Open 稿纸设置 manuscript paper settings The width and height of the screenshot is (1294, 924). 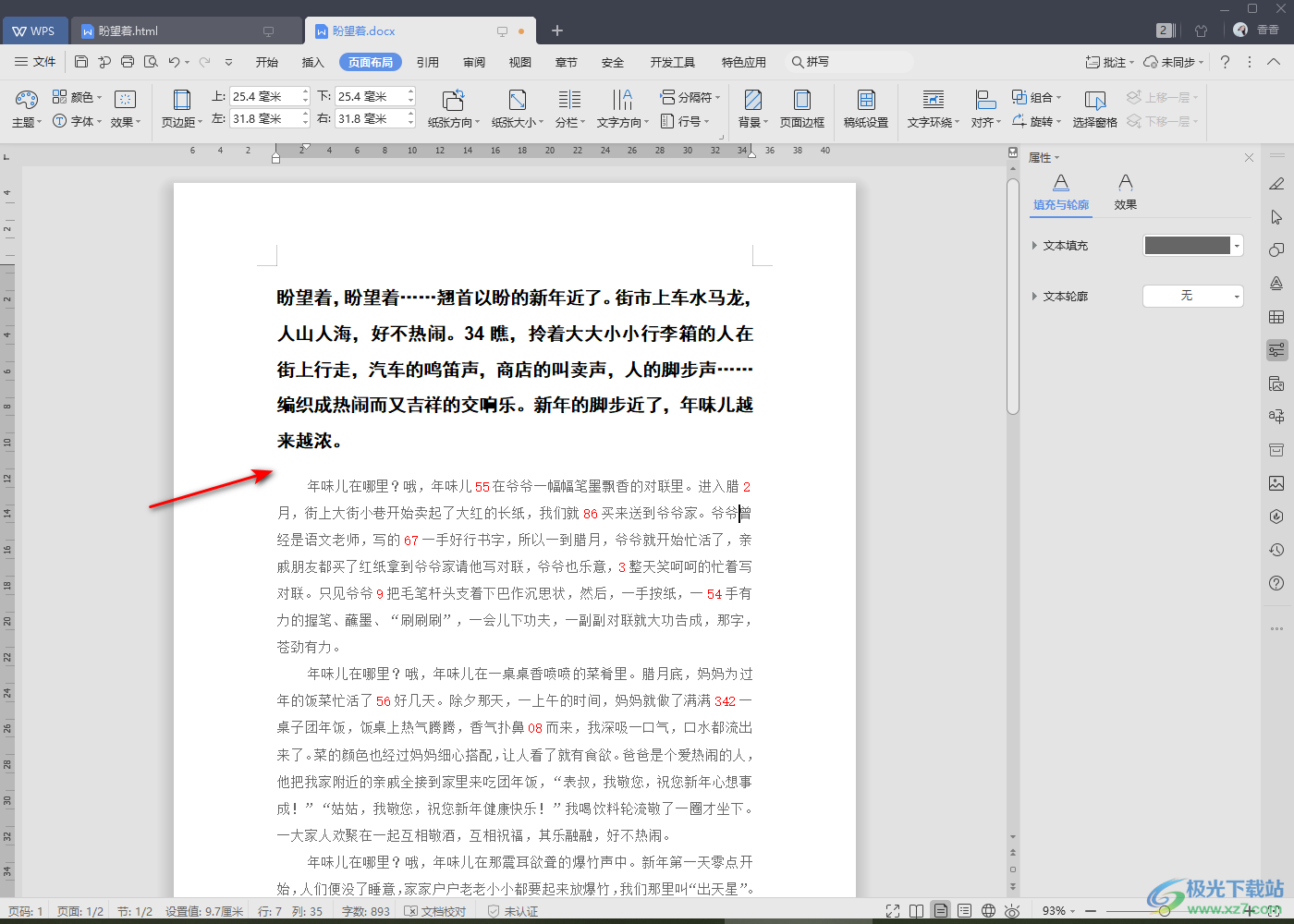click(x=866, y=108)
